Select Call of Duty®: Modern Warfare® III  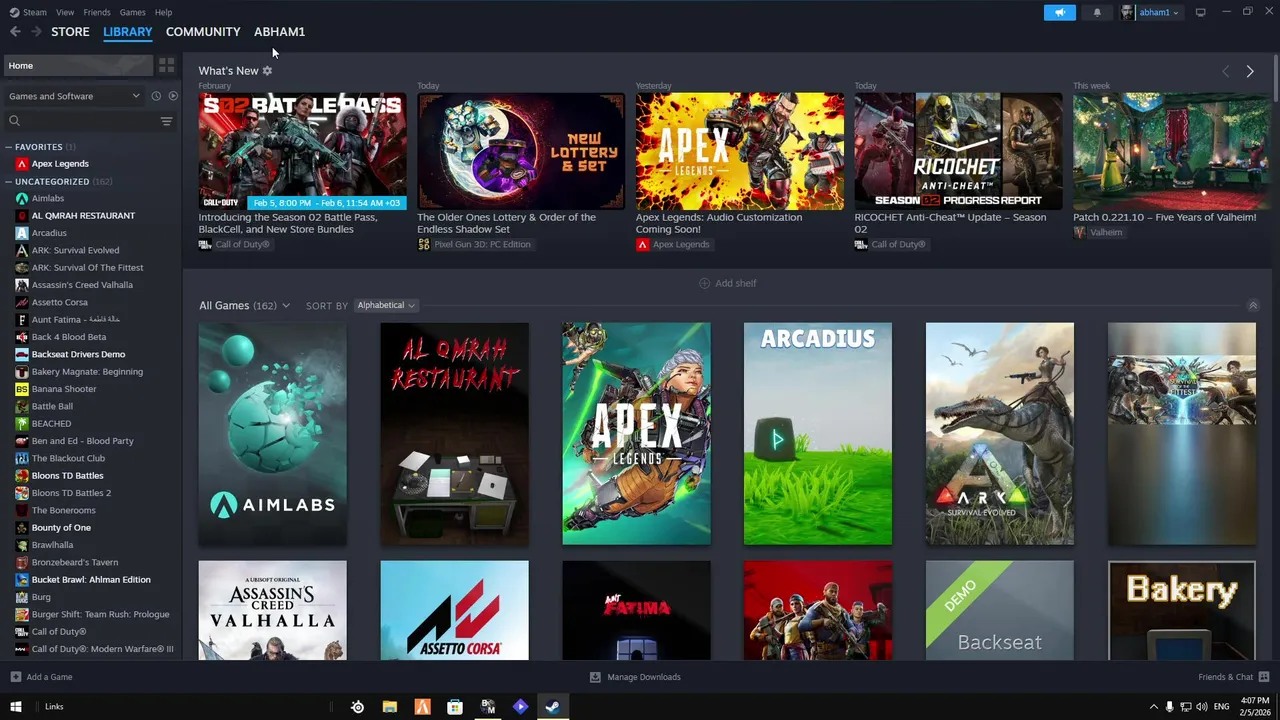[x=102, y=649]
